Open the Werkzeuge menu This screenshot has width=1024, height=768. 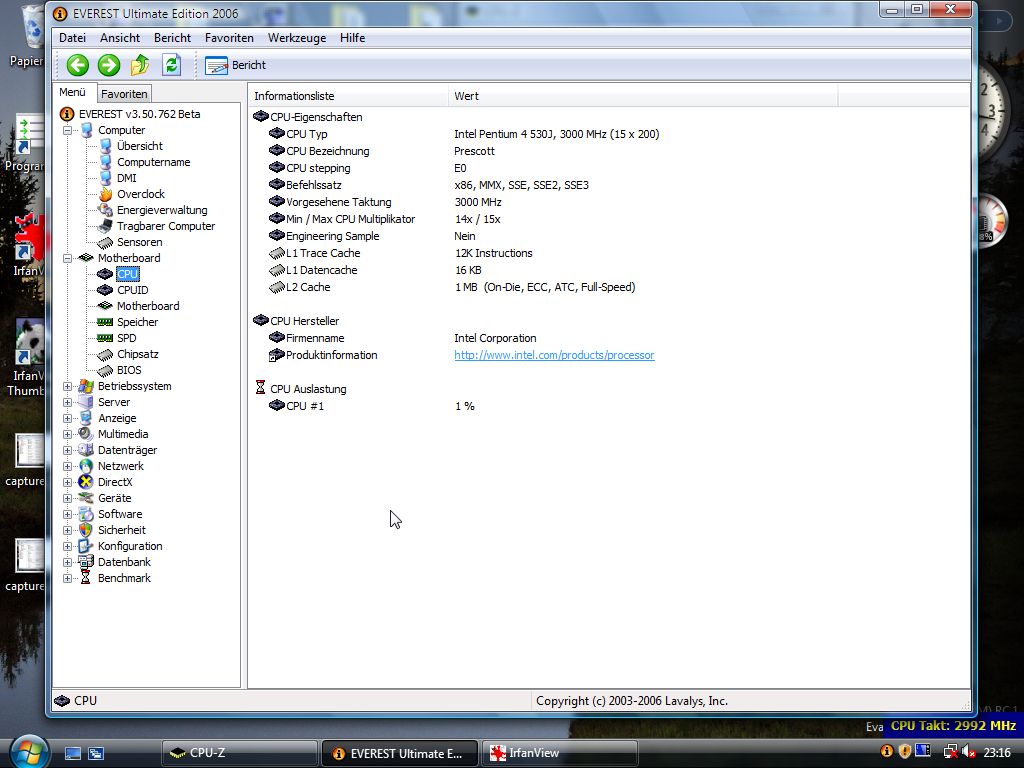(x=296, y=38)
